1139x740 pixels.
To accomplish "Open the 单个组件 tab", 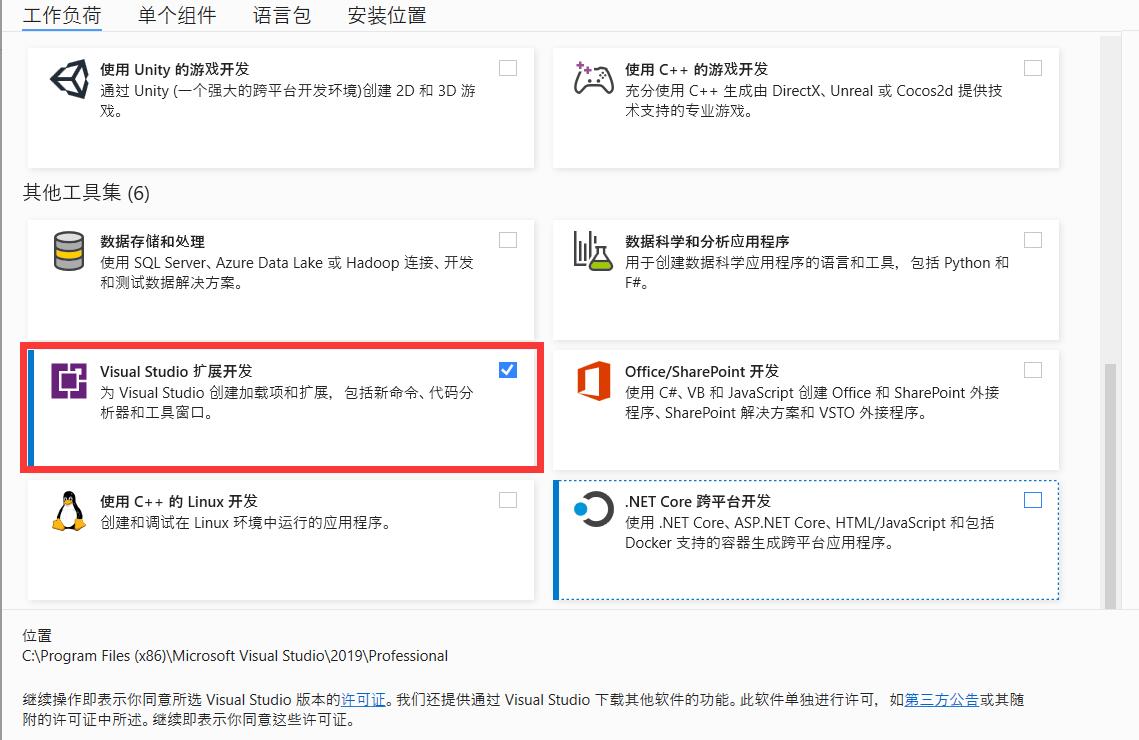I will [x=177, y=15].
